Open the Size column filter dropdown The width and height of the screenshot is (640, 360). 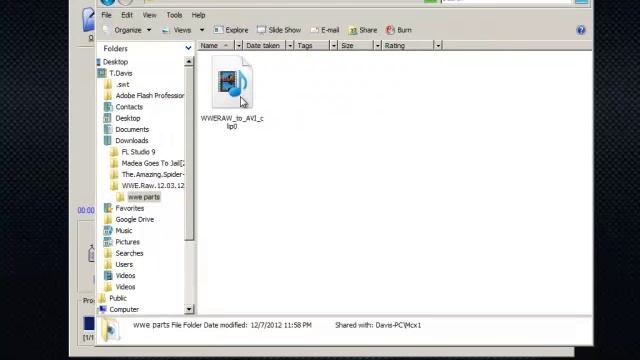[x=378, y=45]
